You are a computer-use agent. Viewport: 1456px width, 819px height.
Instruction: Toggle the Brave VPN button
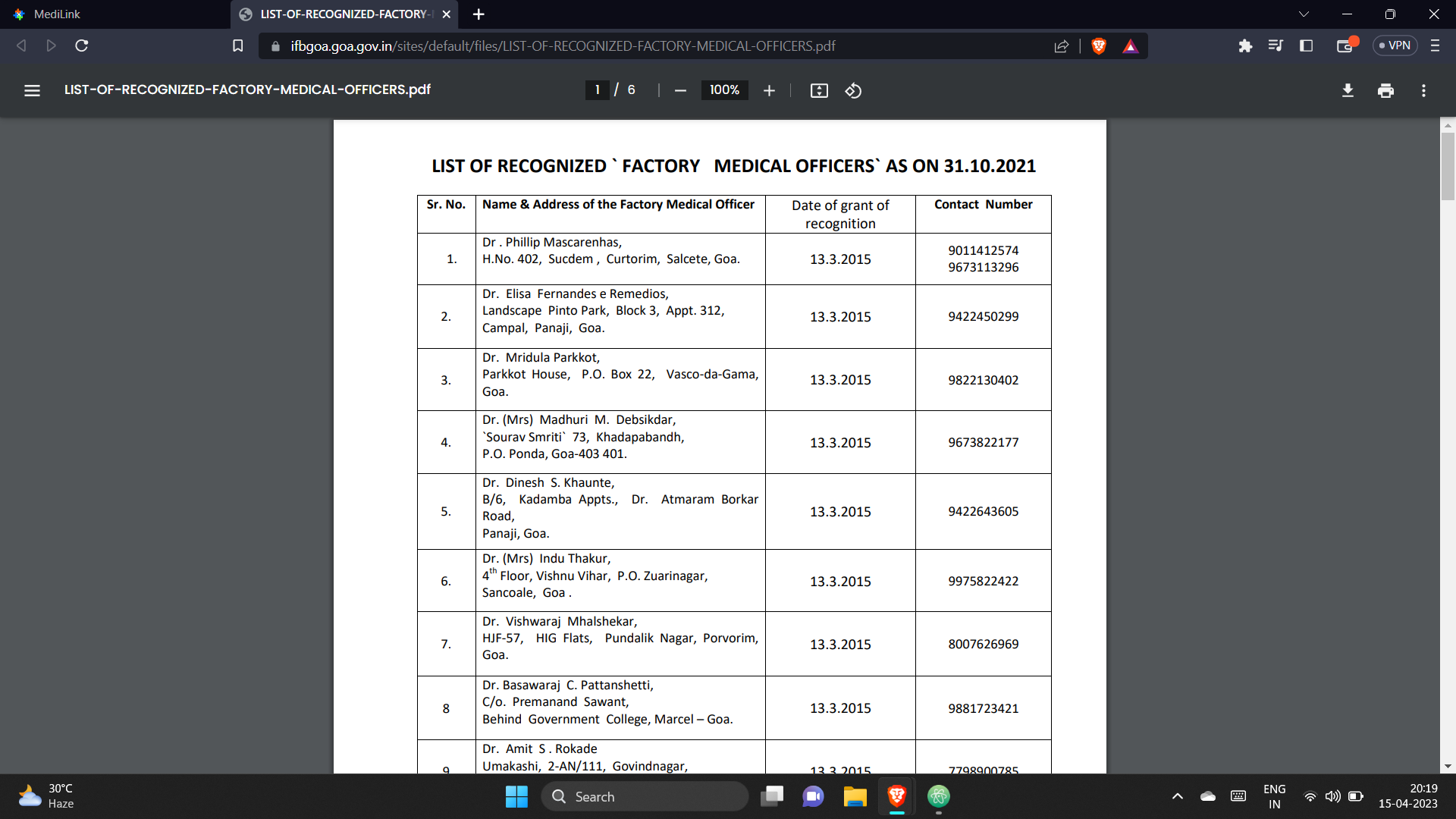click(x=1395, y=45)
